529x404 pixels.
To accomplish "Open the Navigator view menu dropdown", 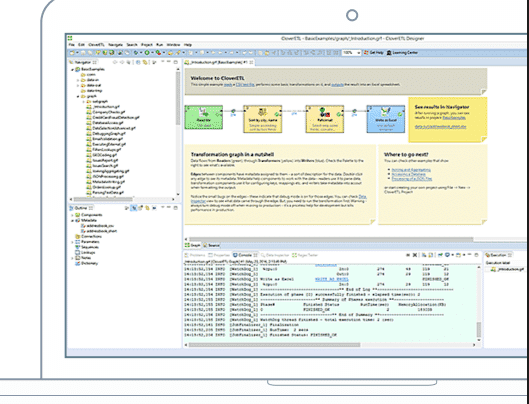I will 162,62.
